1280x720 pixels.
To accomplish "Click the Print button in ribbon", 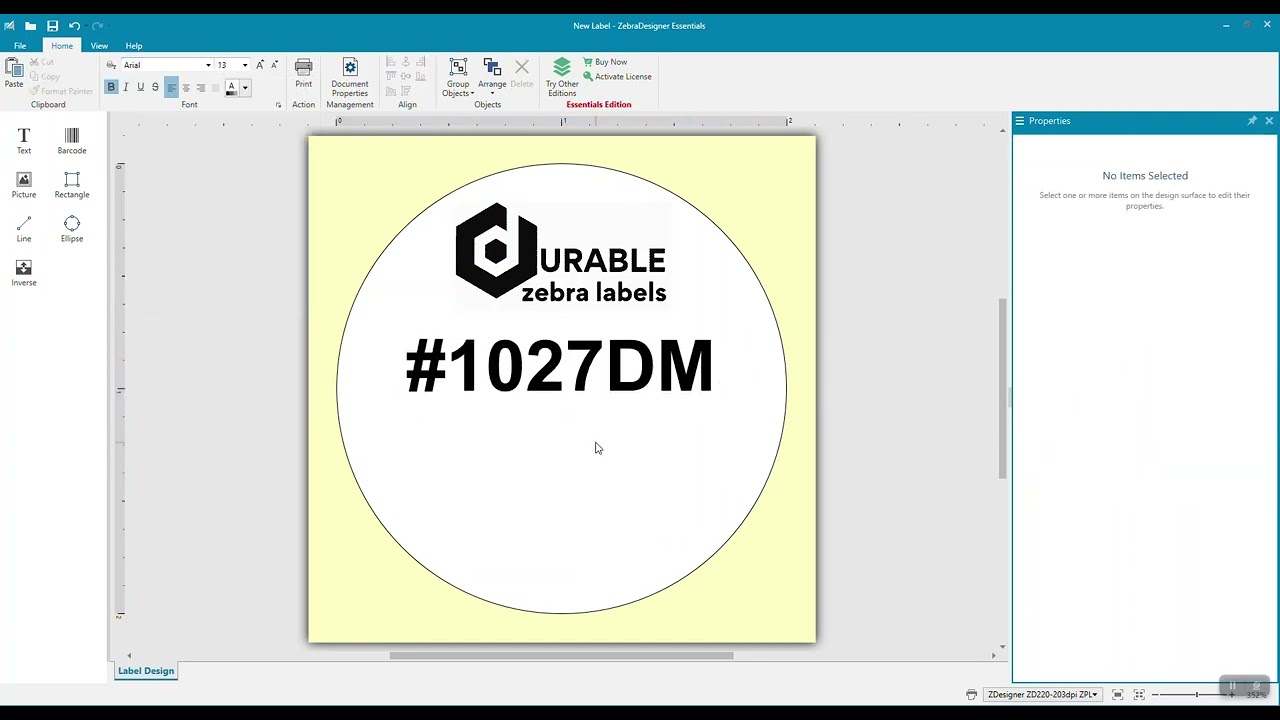I will click(303, 73).
